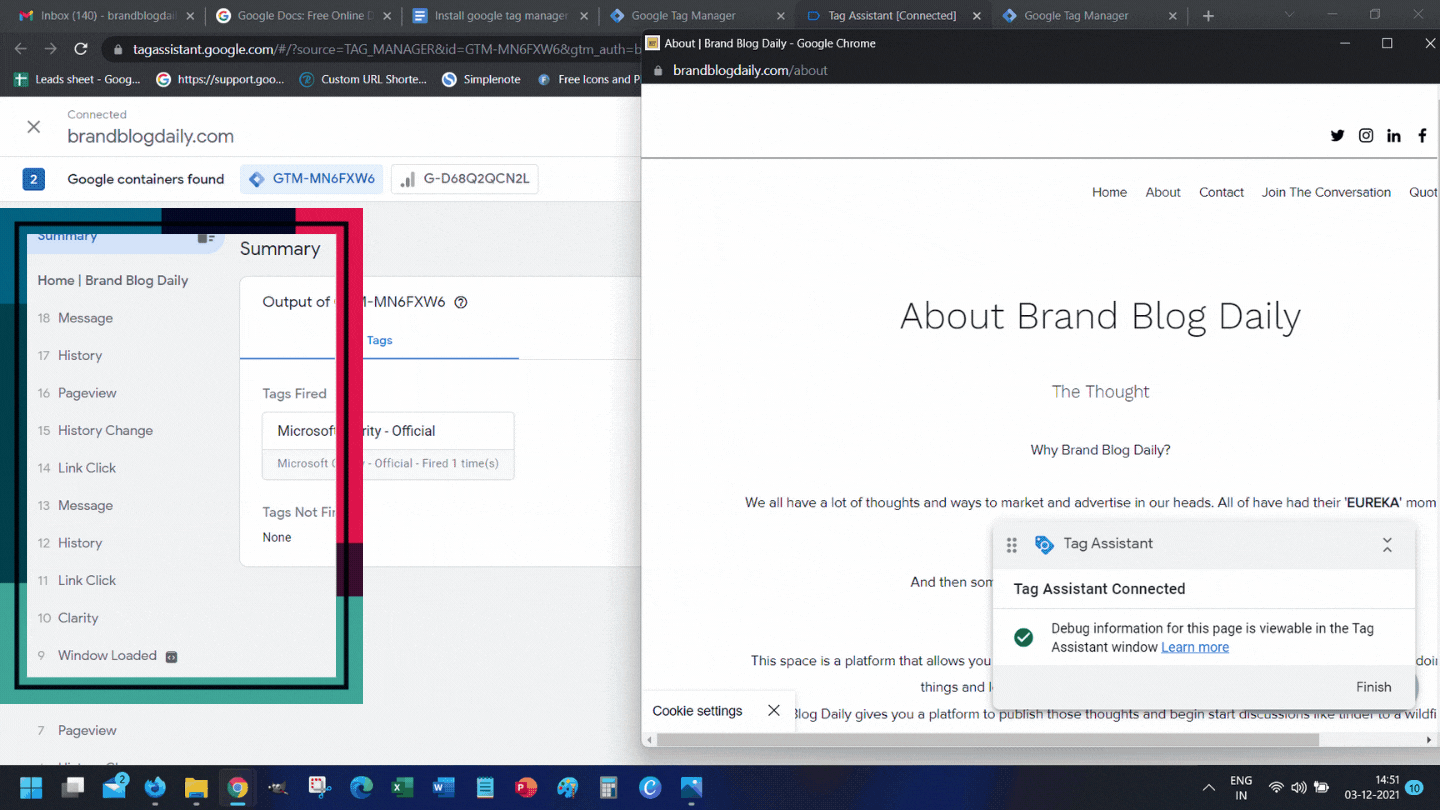Screen dimensions: 1440x810
Task: Open Microsoft Edge from the taskbar
Action: click(x=361, y=788)
